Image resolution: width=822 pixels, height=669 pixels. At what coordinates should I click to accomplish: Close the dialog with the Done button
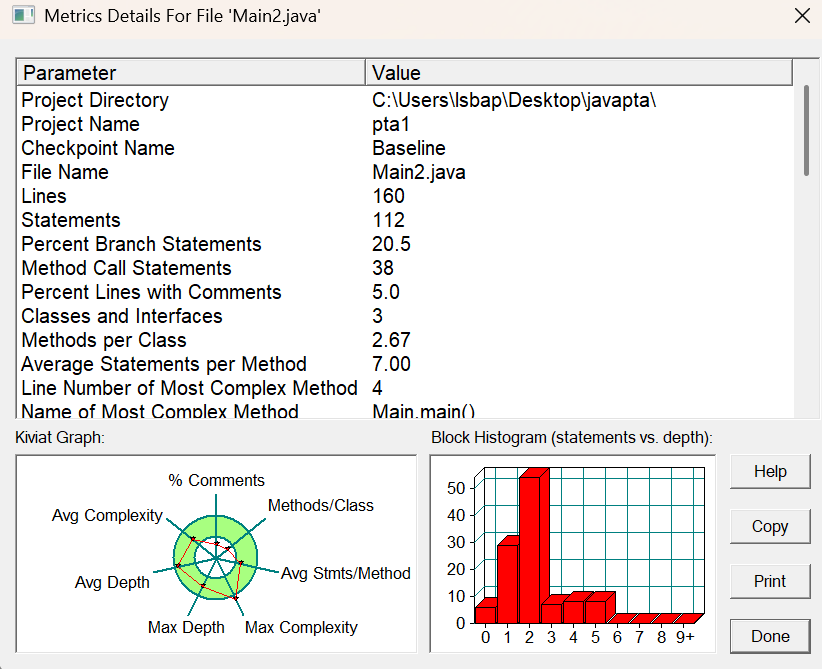(x=770, y=636)
